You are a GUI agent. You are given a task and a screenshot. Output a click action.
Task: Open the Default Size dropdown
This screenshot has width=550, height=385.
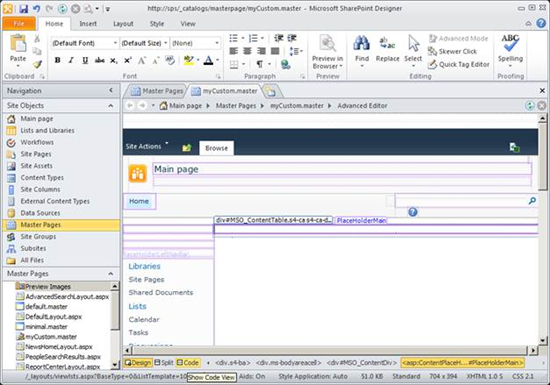click(144, 43)
